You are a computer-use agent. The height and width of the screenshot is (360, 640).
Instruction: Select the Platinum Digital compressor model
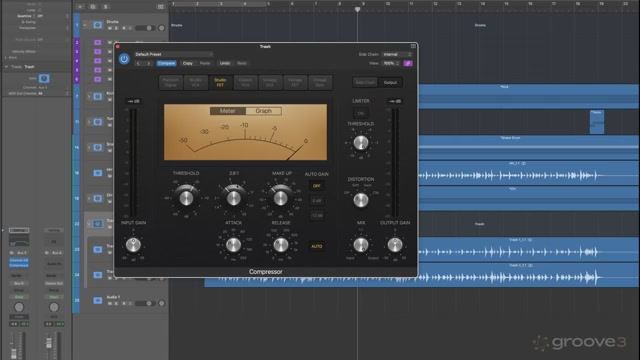[171, 82]
